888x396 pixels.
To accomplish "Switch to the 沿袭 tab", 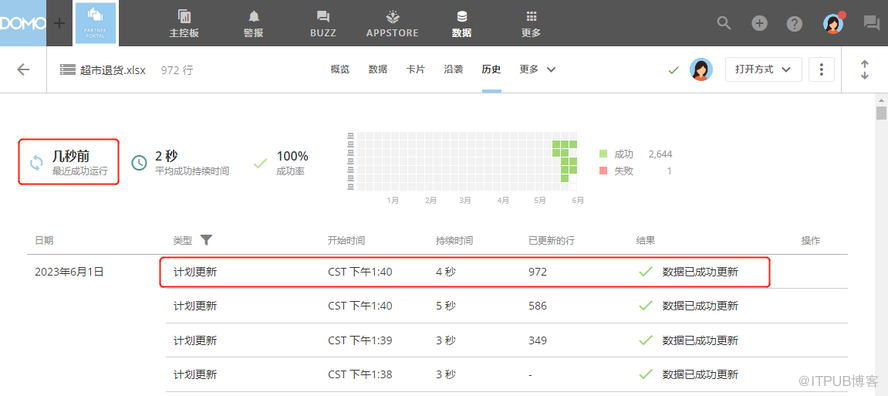I will (x=453, y=70).
